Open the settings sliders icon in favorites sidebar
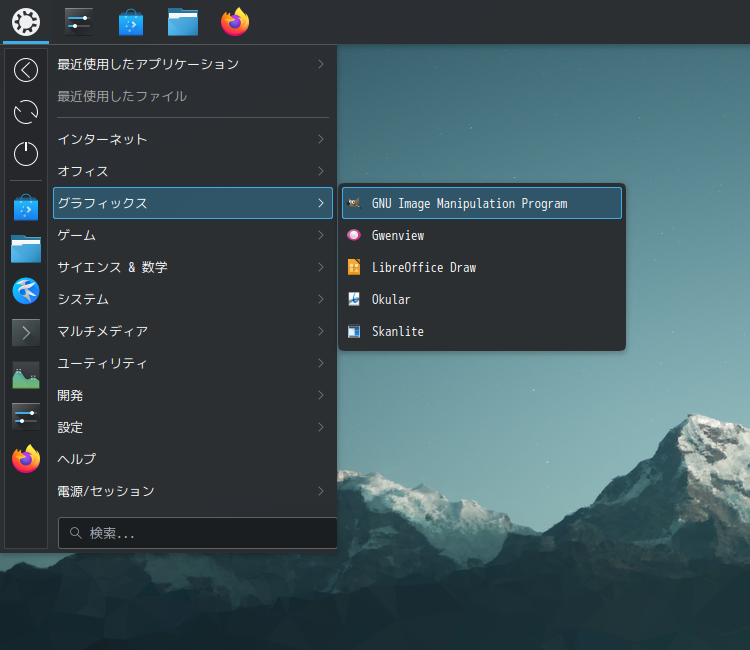The height and width of the screenshot is (650, 750). click(x=26, y=417)
